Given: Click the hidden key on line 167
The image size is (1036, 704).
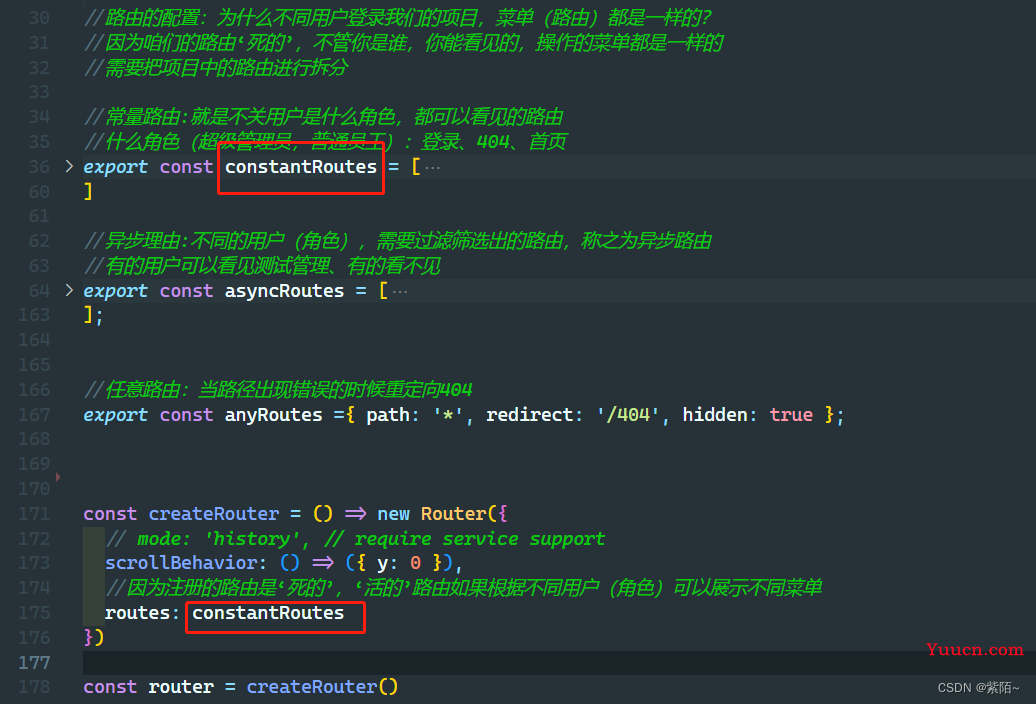Looking at the screenshot, I should (716, 415).
